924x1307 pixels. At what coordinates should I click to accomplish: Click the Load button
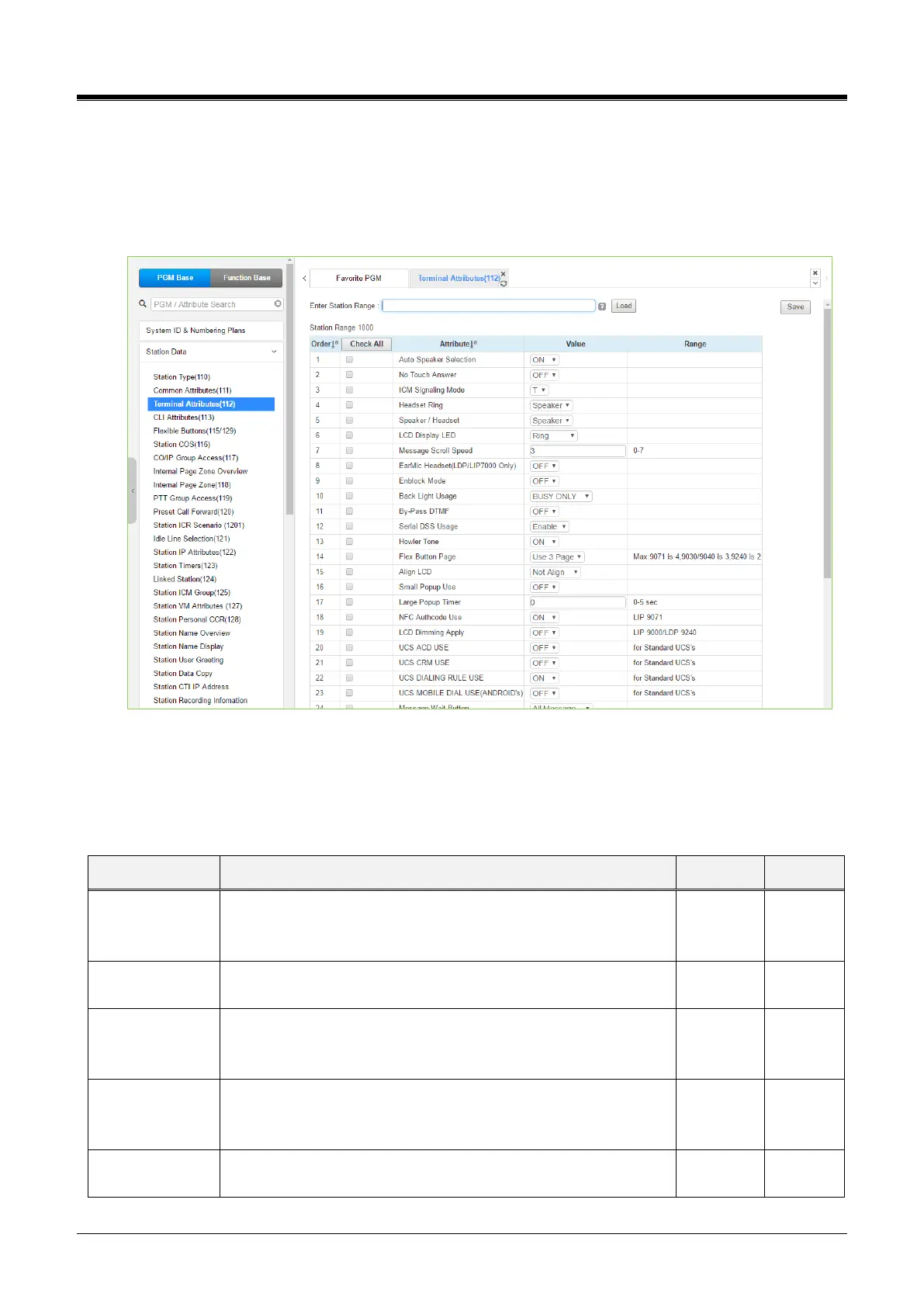coord(624,306)
